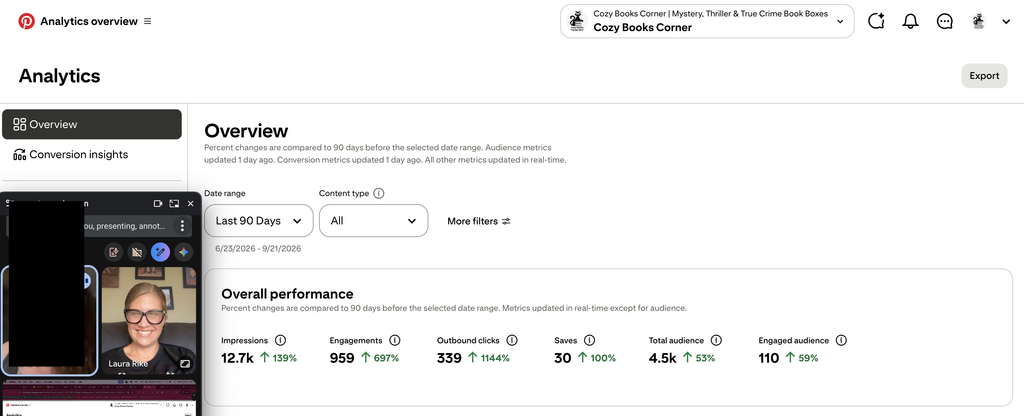Click the pin icon on Laura Rike's tile
Image resolution: width=1024 pixels, height=416 pixels.
[x=185, y=363]
